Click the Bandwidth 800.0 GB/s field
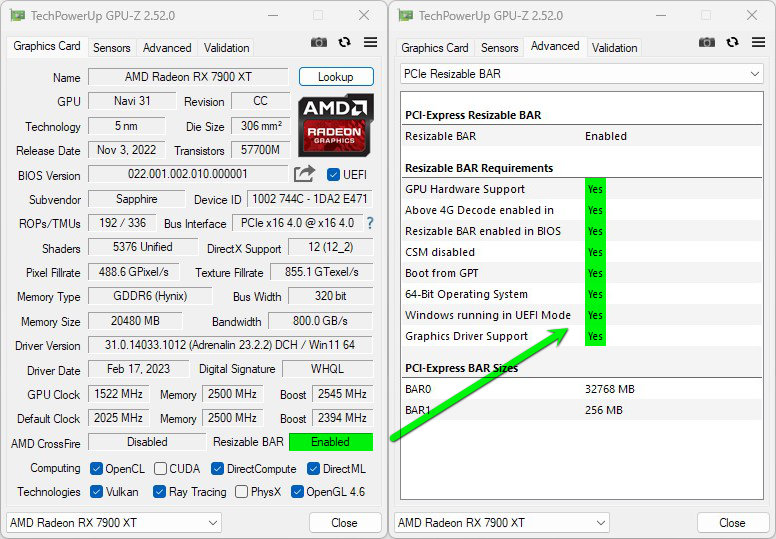Viewport: 776px width, 539px height. [x=320, y=321]
